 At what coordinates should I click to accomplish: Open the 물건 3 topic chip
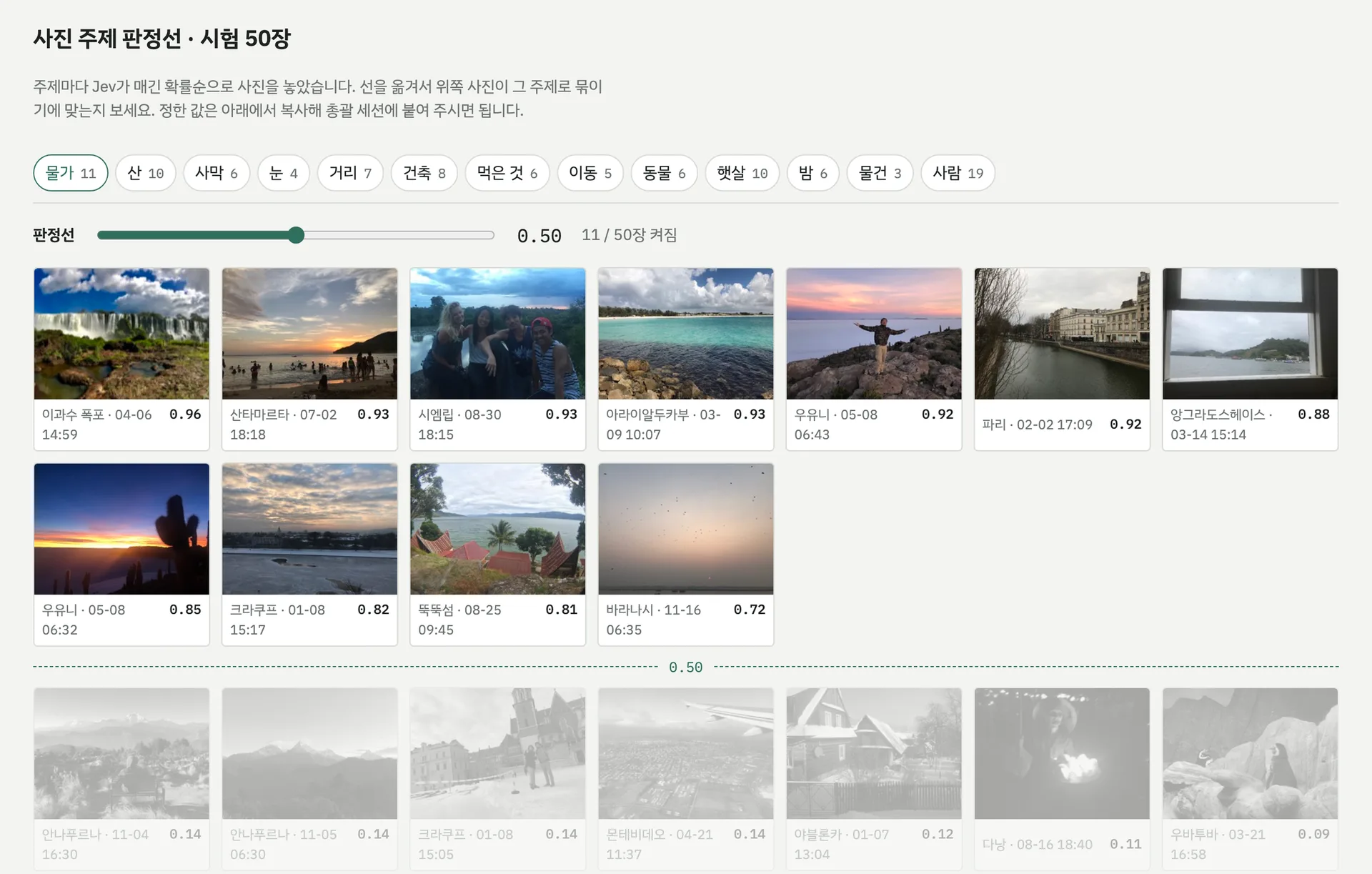tap(880, 173)
